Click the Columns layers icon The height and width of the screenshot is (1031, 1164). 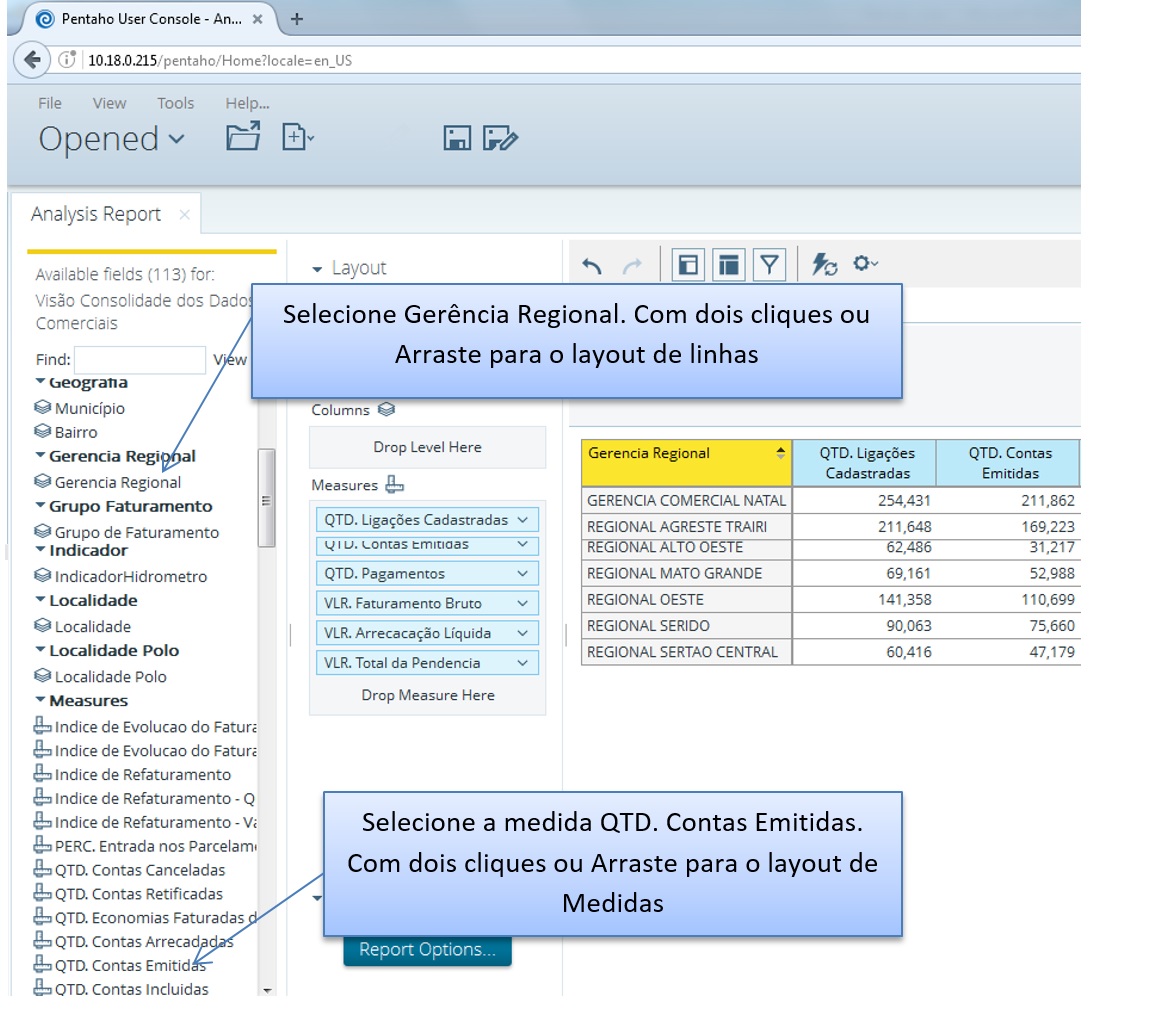(x=386, y=410)
